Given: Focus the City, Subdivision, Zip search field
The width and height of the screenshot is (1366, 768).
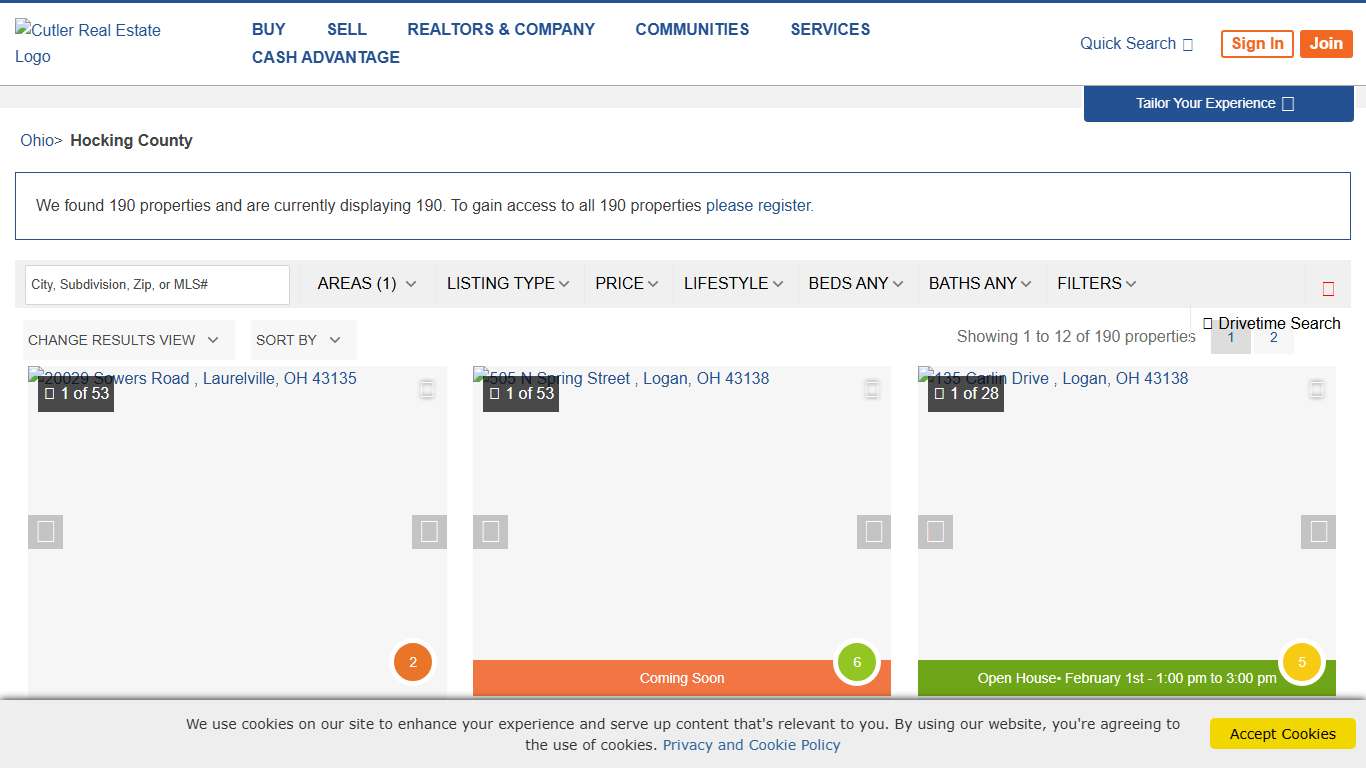Looking at the screenshot, I should click(157, 285).
